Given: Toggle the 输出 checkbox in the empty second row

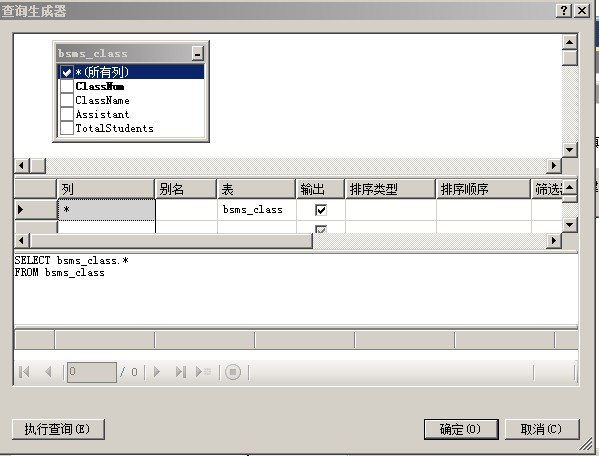Looking at the screenshot, I should [x=321, y=229].
